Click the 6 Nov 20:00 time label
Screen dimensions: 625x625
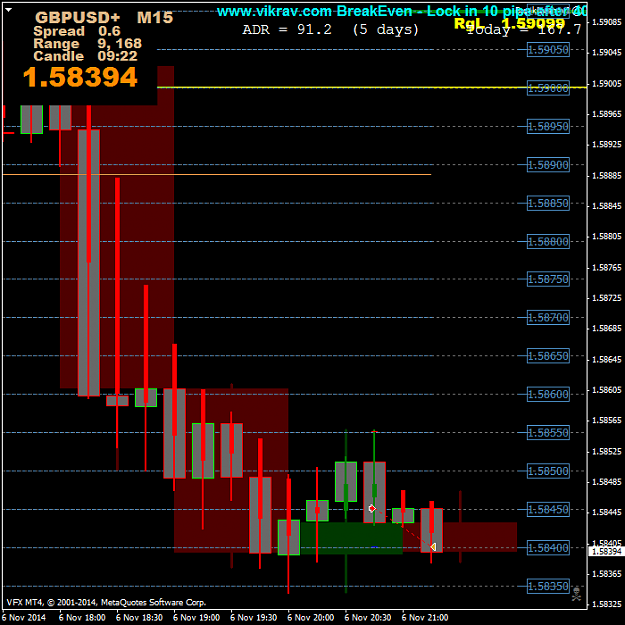(311, 617)
